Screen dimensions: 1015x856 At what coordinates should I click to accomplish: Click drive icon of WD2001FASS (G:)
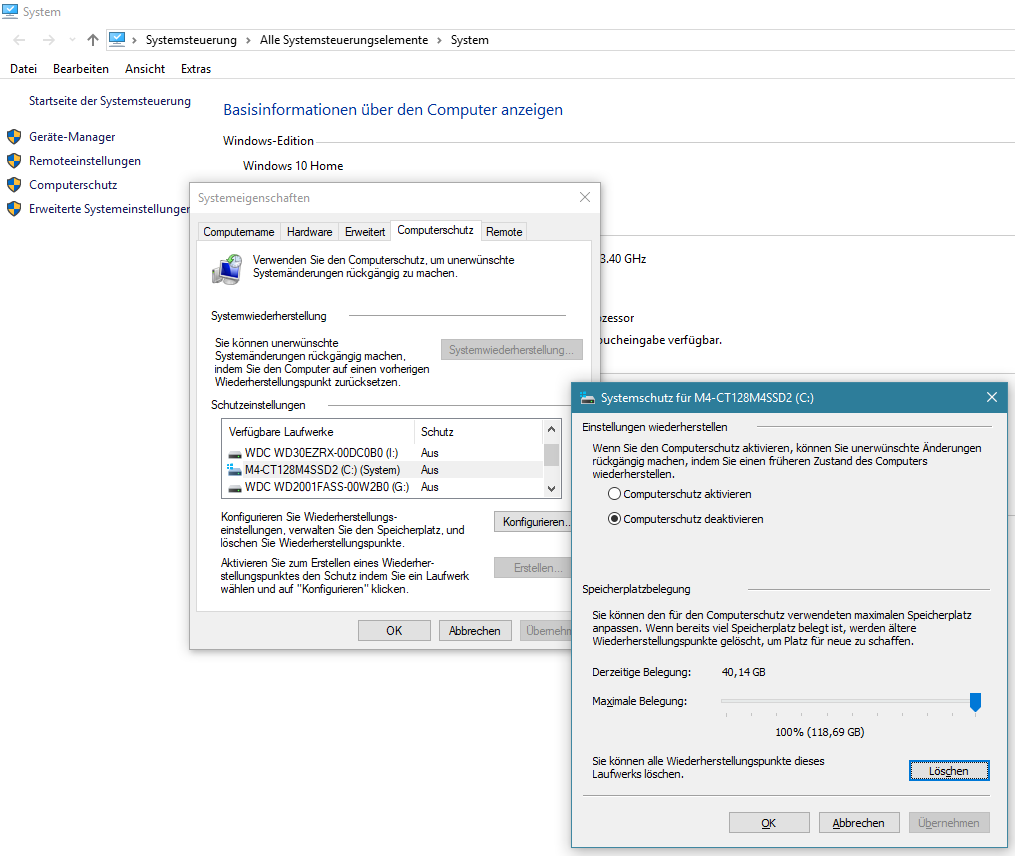click(234, 488)
